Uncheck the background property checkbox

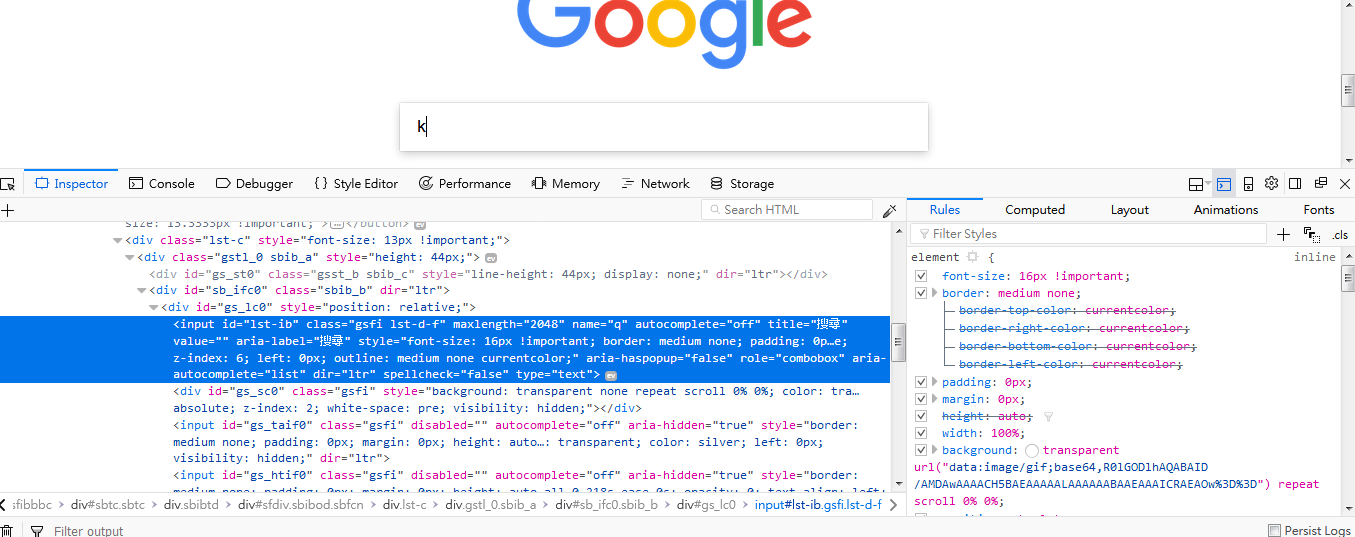point(922,450)
